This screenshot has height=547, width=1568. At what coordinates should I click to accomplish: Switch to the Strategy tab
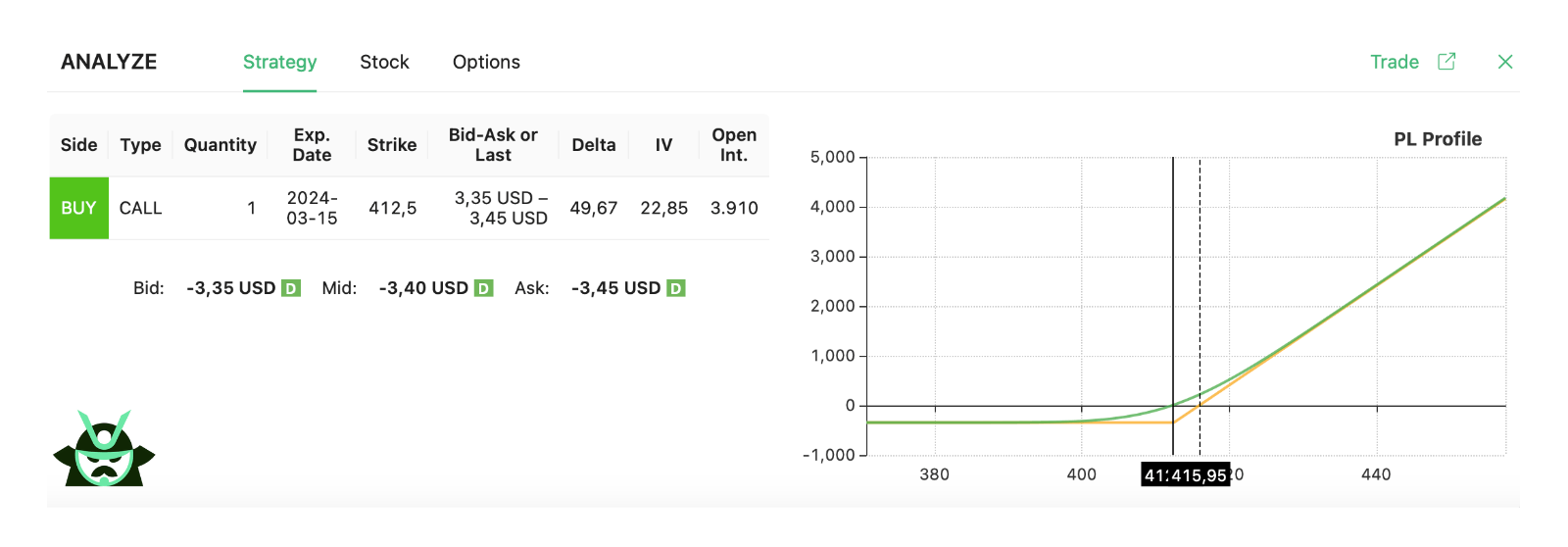(279, 62)
